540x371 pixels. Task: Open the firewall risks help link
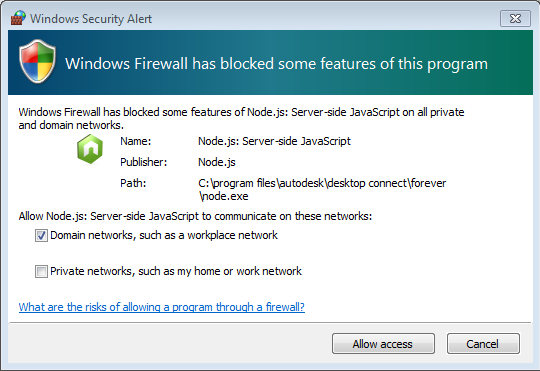[x=162, y=307]
